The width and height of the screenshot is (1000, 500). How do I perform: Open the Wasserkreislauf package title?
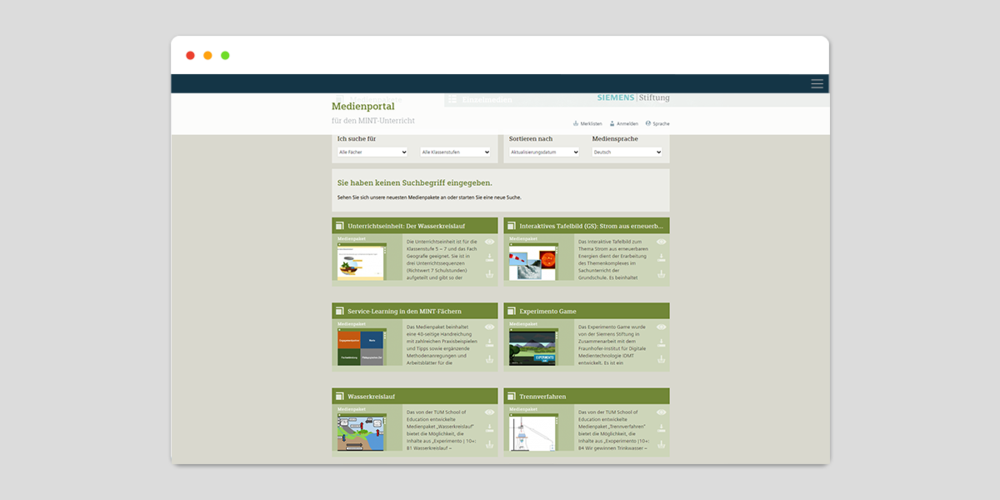[x=371, y=397]
